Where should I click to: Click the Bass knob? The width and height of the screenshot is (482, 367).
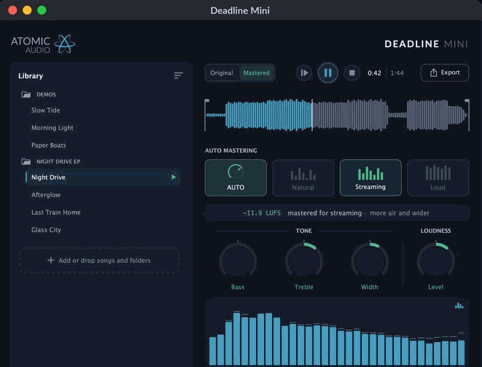coord(238,260)
